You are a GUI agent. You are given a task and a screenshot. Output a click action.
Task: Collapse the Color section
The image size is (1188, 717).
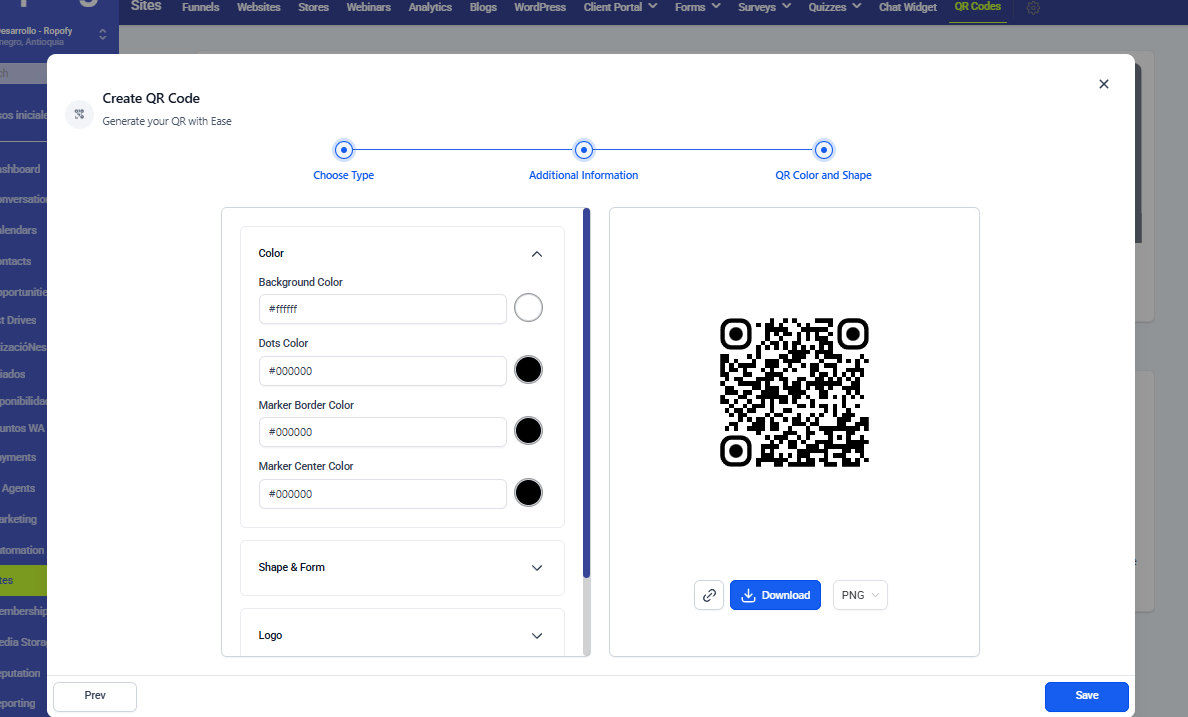click(537, 254)
